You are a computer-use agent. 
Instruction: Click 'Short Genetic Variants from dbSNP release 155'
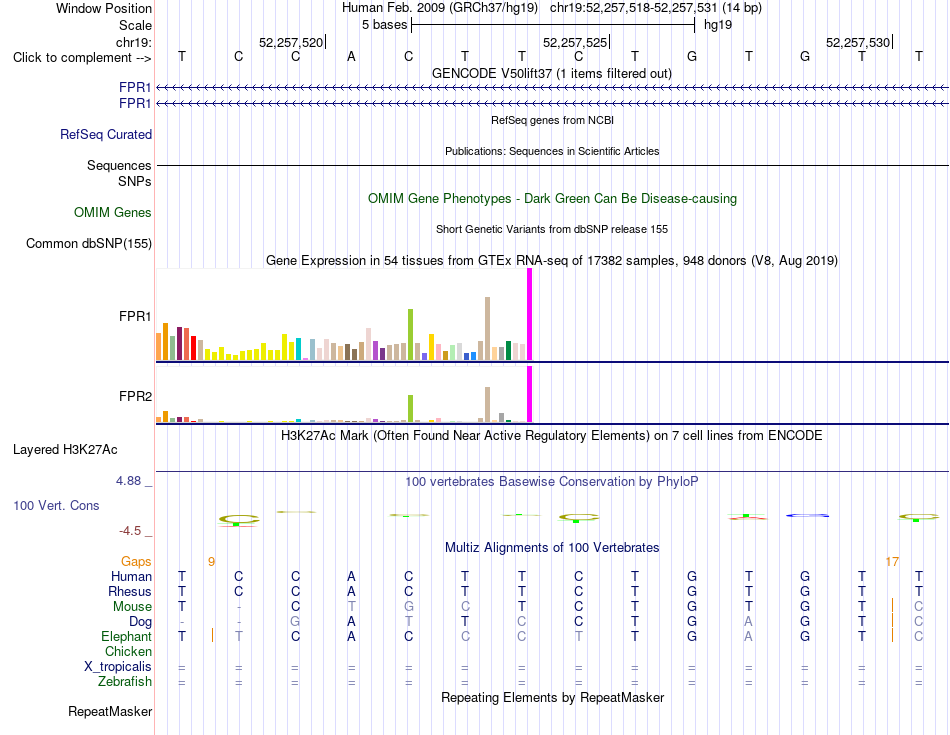pyautogui.click(x=552, y=229)
